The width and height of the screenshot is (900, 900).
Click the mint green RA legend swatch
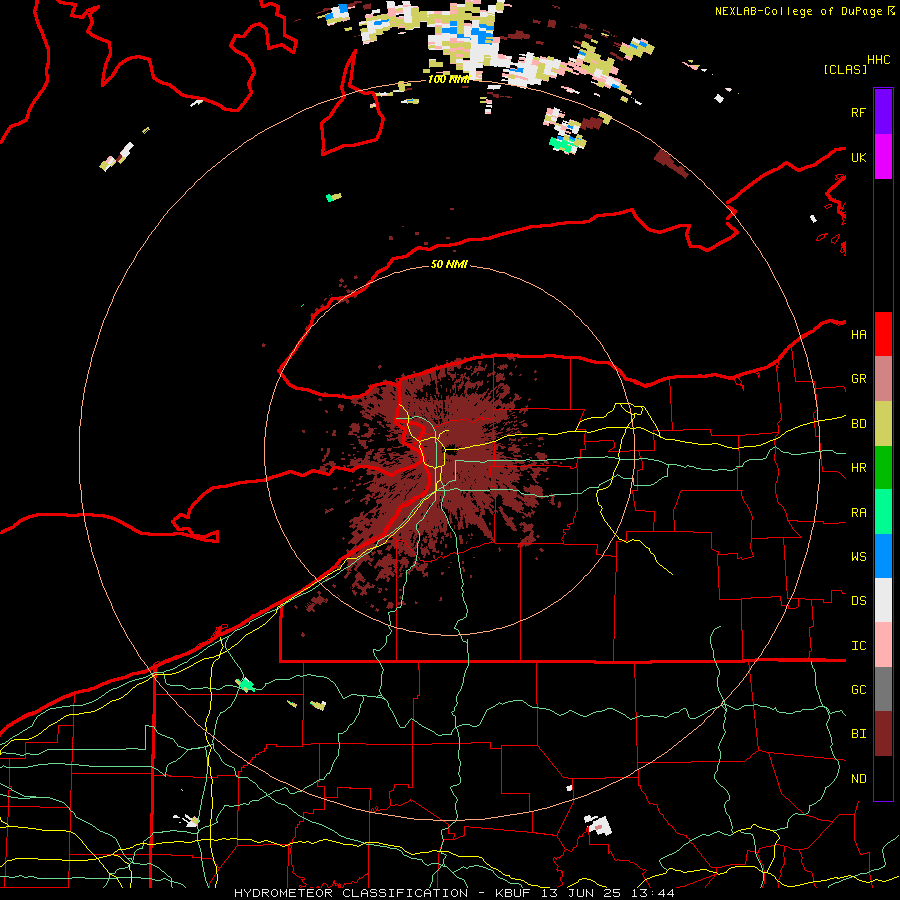click(883, 512)
